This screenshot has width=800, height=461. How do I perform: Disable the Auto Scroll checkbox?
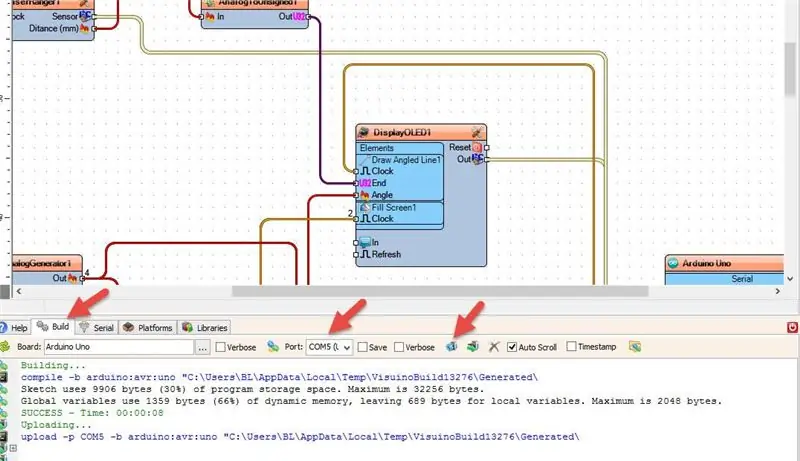[512, 347]
